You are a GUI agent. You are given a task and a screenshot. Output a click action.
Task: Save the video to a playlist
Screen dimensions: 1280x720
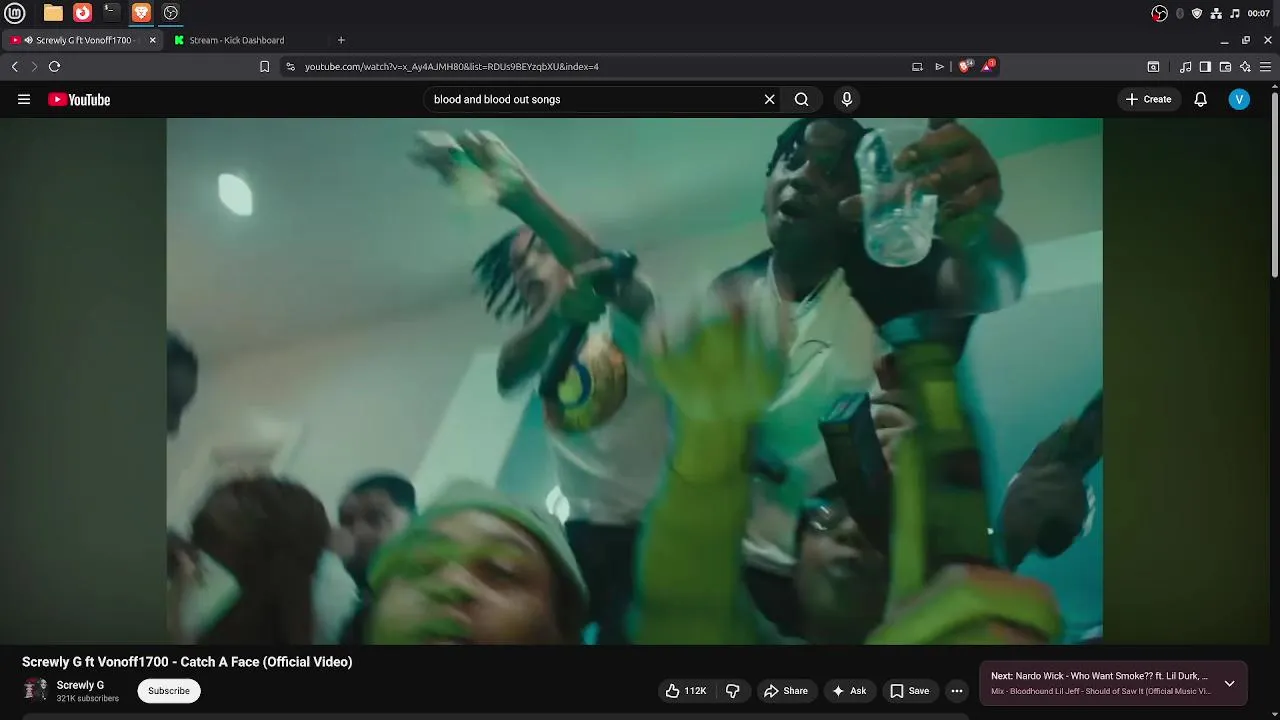[x=910, y=690]
